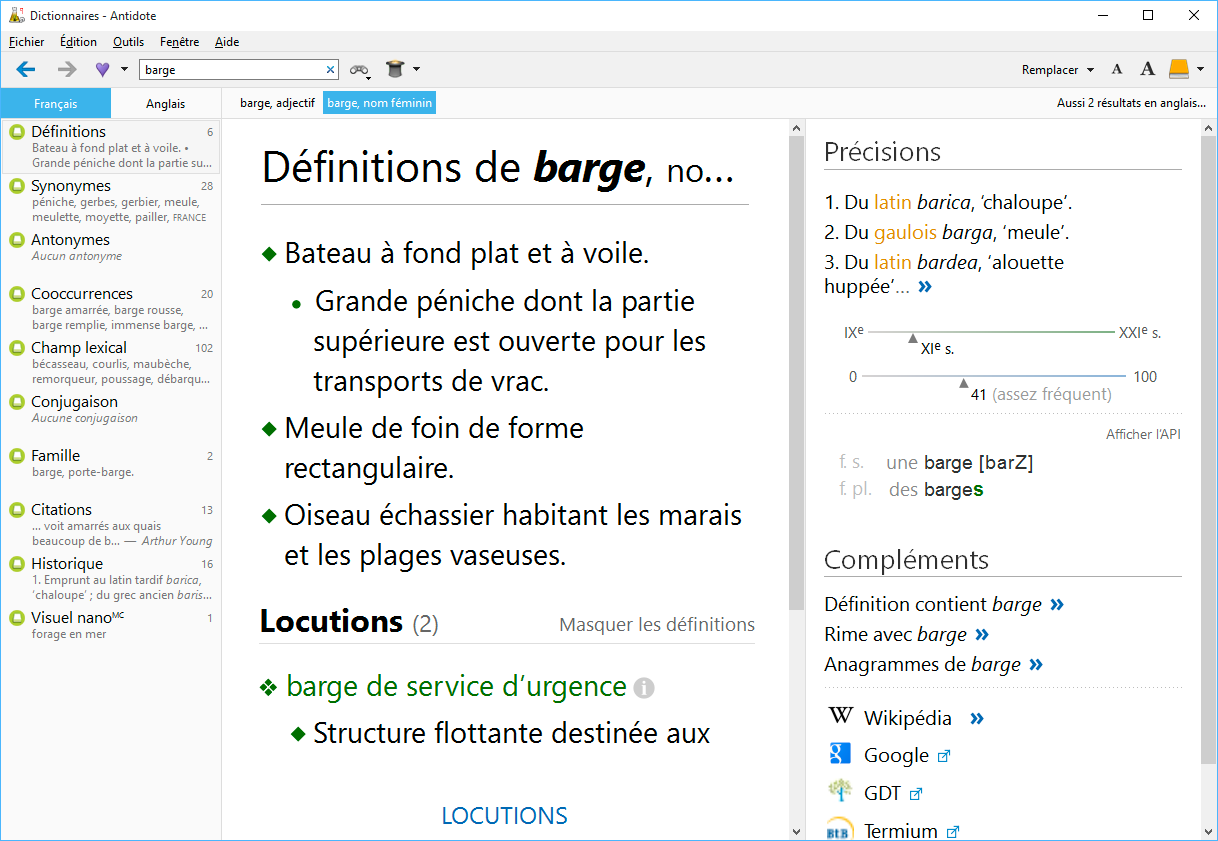
Task: Open the Remplacer dropdown
Action: tap(1057, 70)
